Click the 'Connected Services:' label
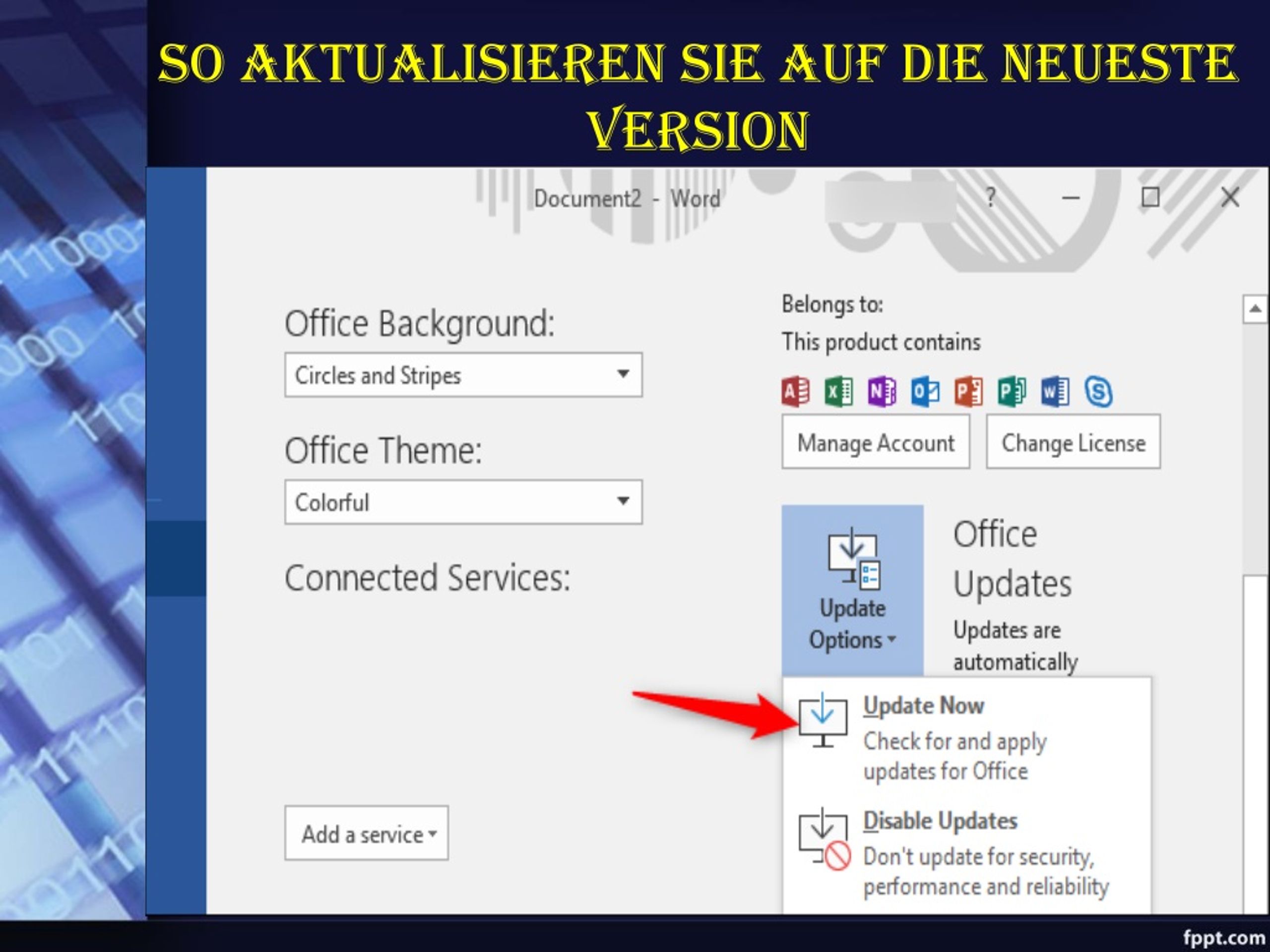1270x952 pixels. pyautogui.click(x=428, y=578)
